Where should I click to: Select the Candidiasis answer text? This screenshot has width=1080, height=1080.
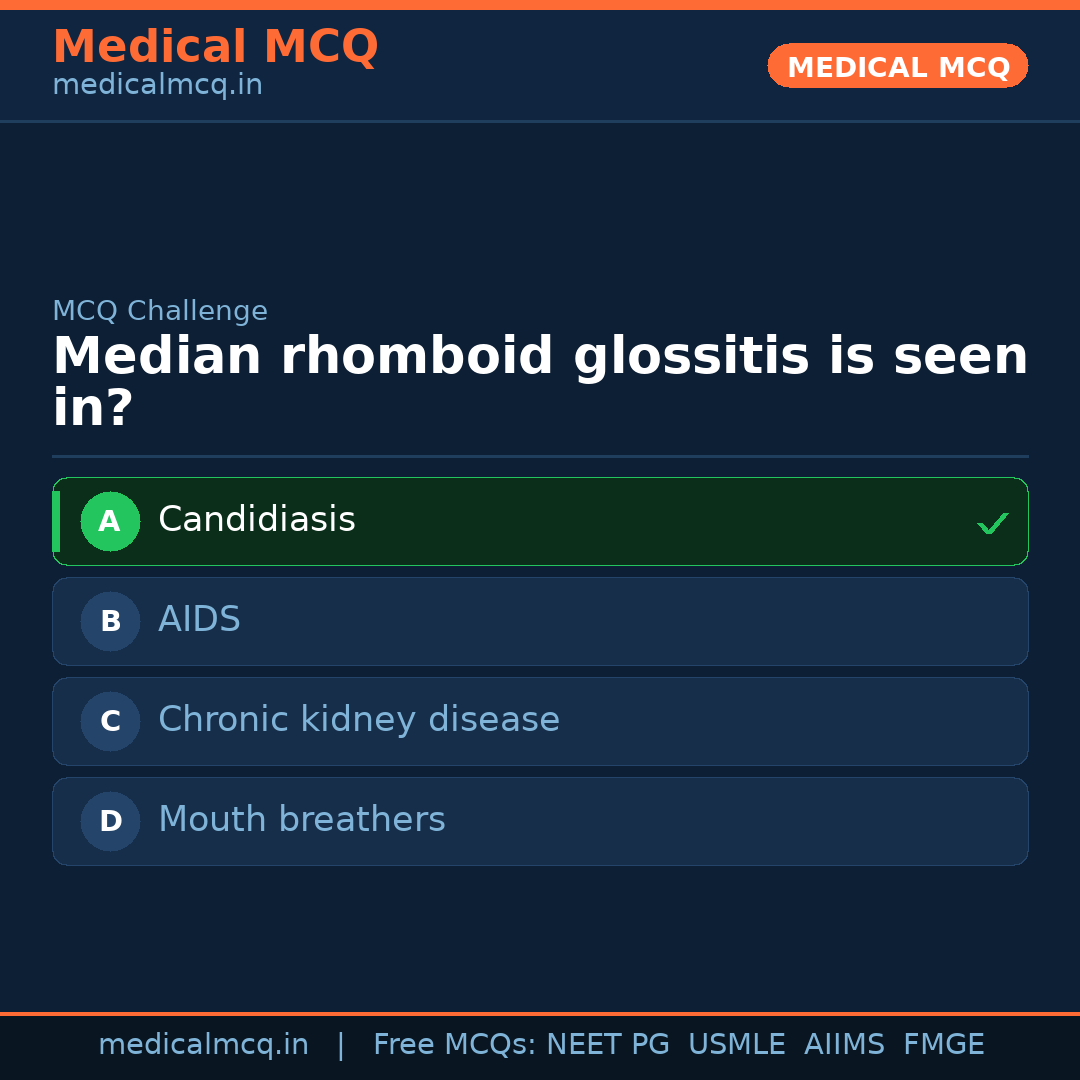pyautogui.click(x=257, y=520)
